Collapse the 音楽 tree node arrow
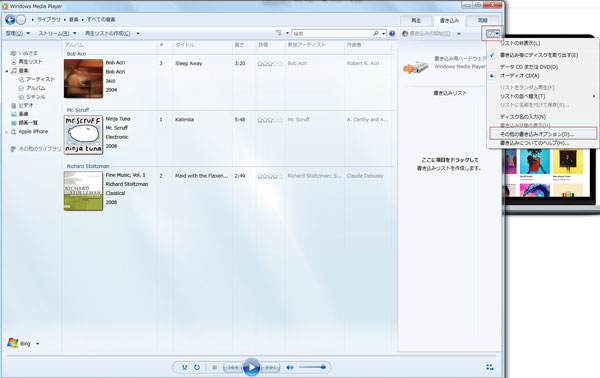The width and height of the screenshot is (600, 378). click(7, 71)
